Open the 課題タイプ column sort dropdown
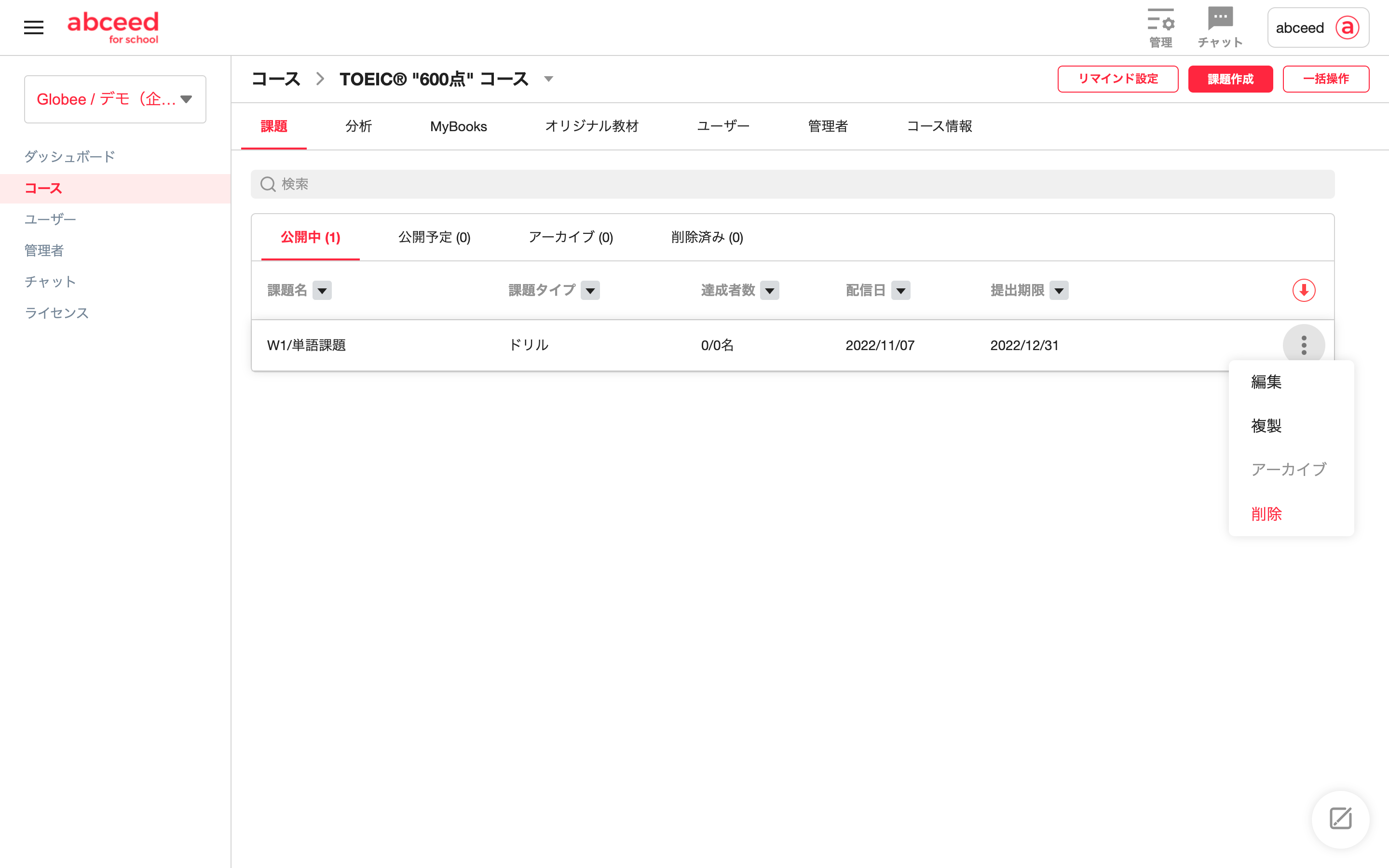This screenshot has width=1389, height=868. (x=590, y=290)
